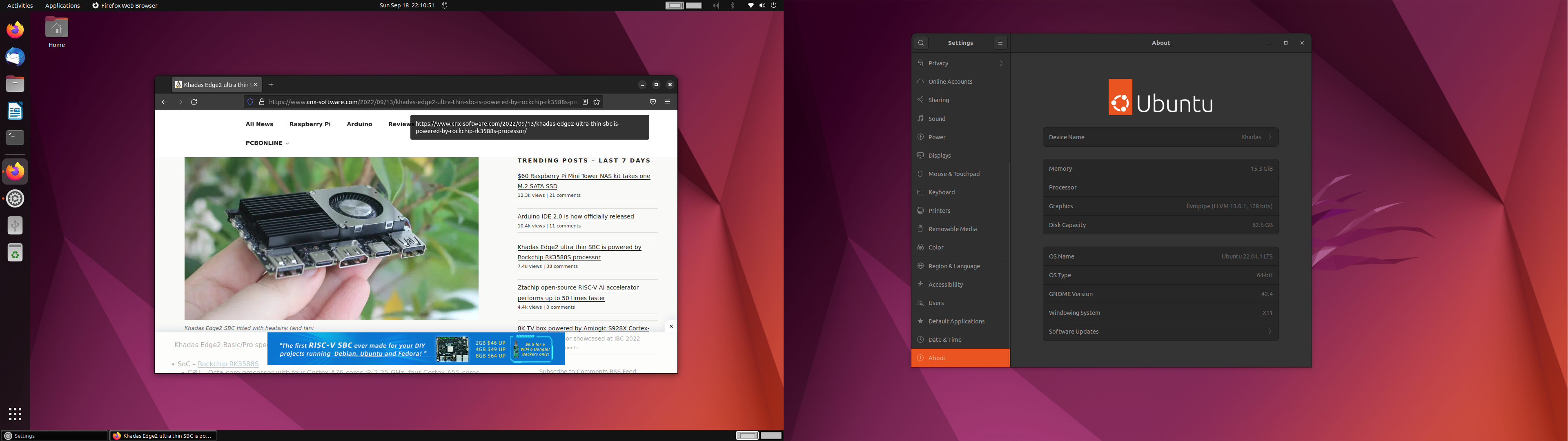Screen dimensions: 1568x441
Task: Click Activities in the top bar
Action: click(20, 5)
